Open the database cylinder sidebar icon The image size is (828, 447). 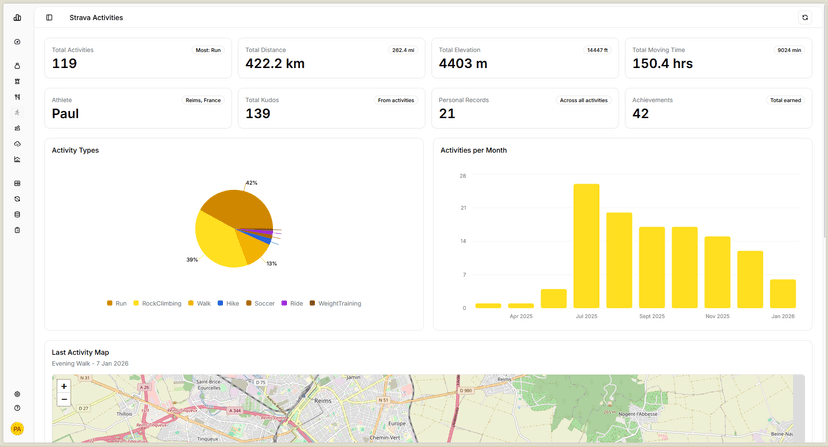pyautogui.click(x=17, y=215)
